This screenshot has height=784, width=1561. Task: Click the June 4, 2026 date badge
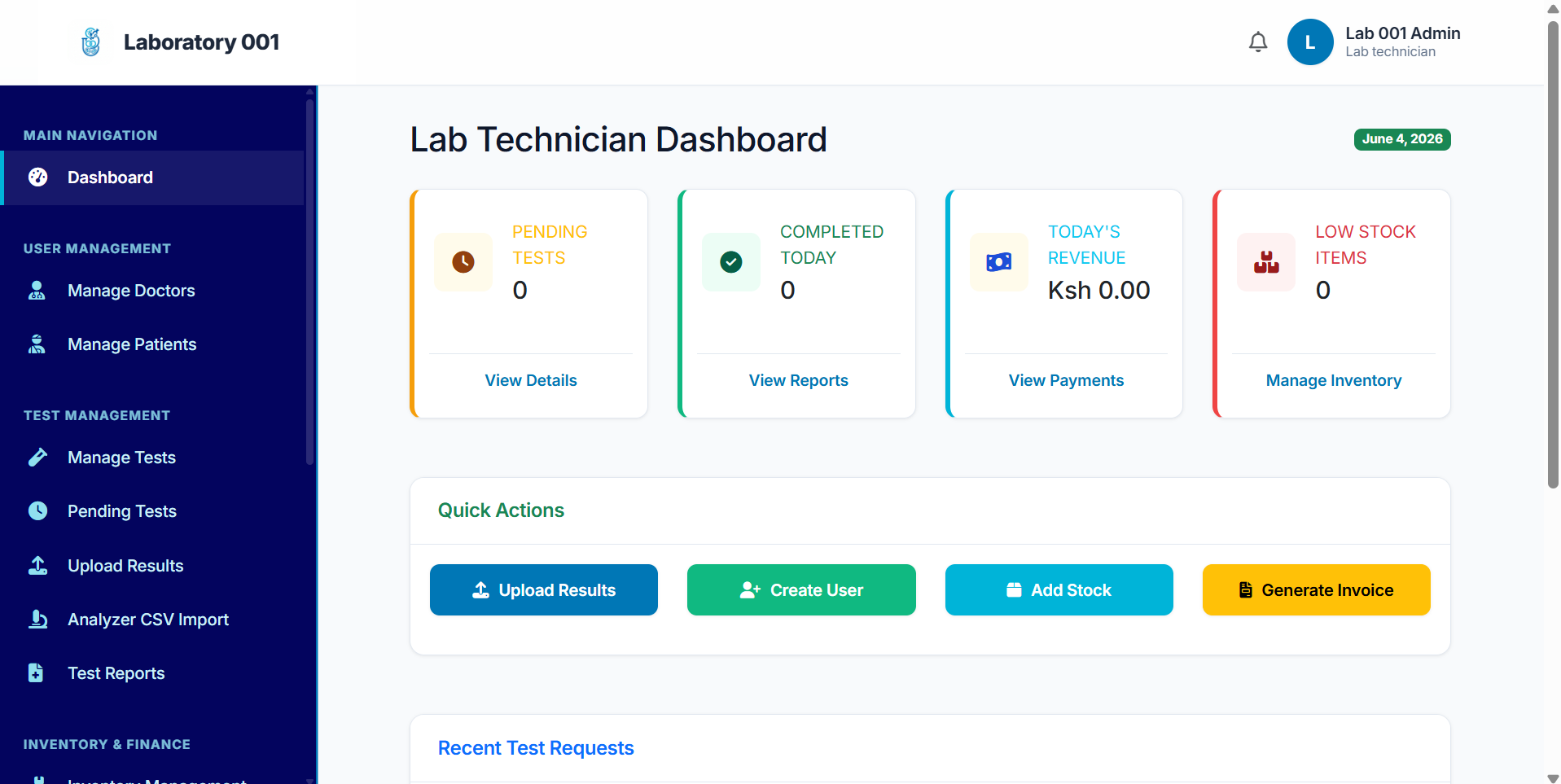click(1402, 139)
